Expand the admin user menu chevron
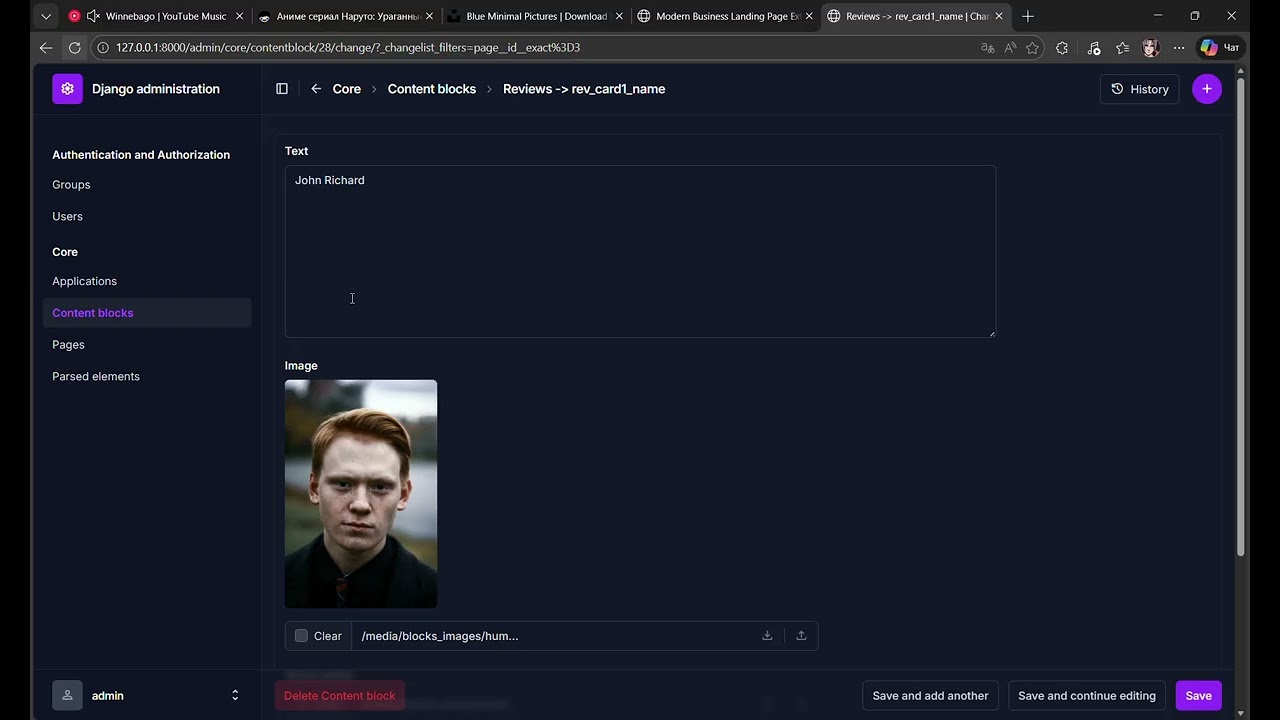The height and width of the screenshot is (720, 1280). [x=235, y=696]
